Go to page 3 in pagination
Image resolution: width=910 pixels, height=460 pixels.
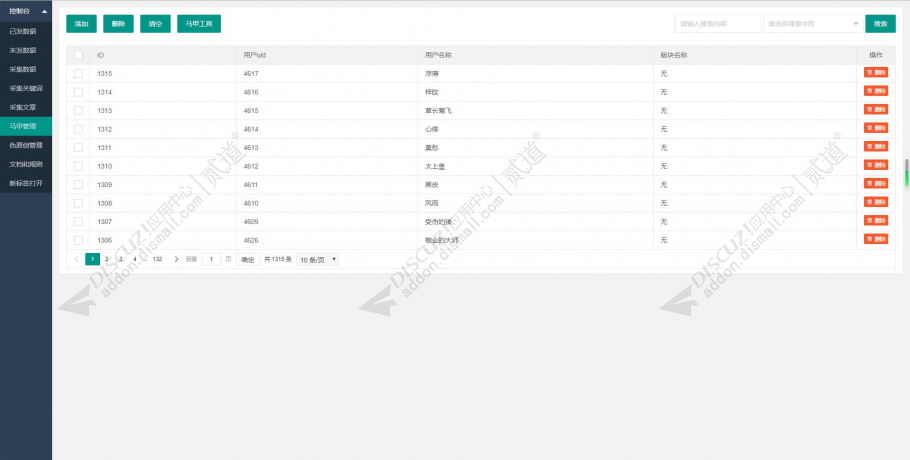(121, 259)
